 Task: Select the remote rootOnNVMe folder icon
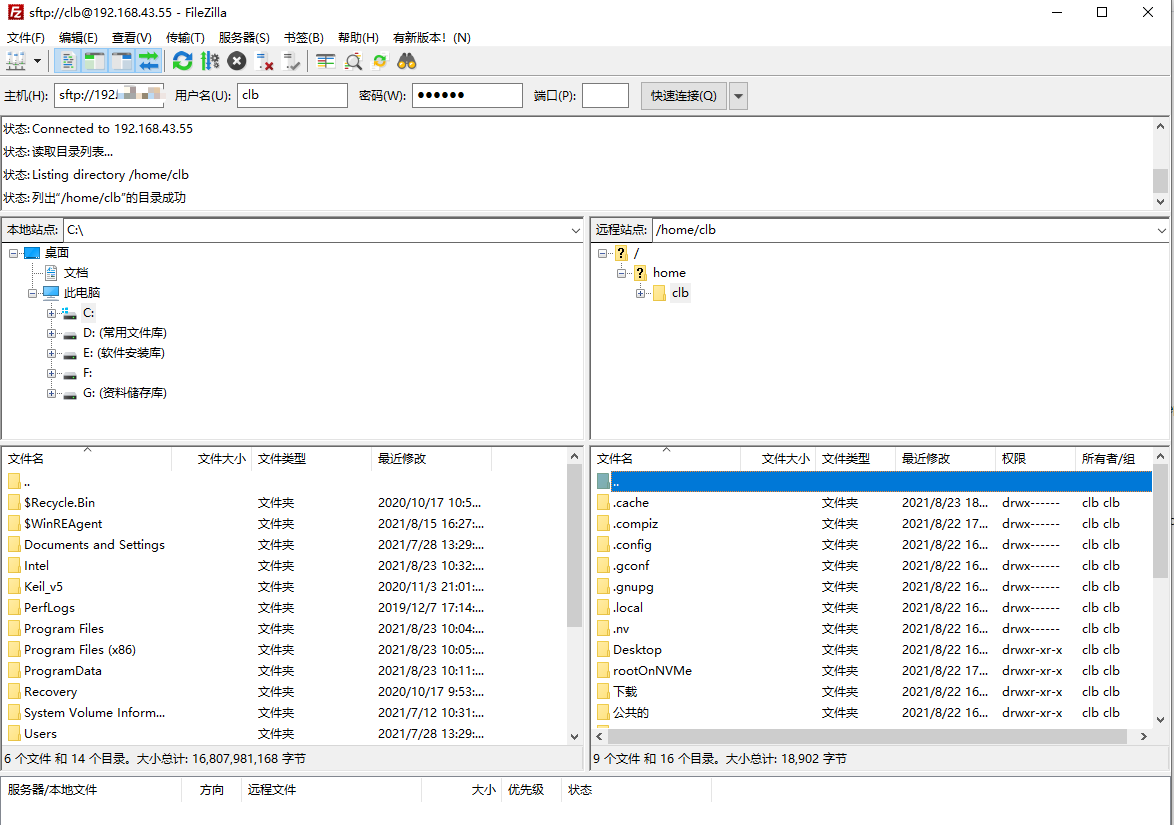pos(603,671)
